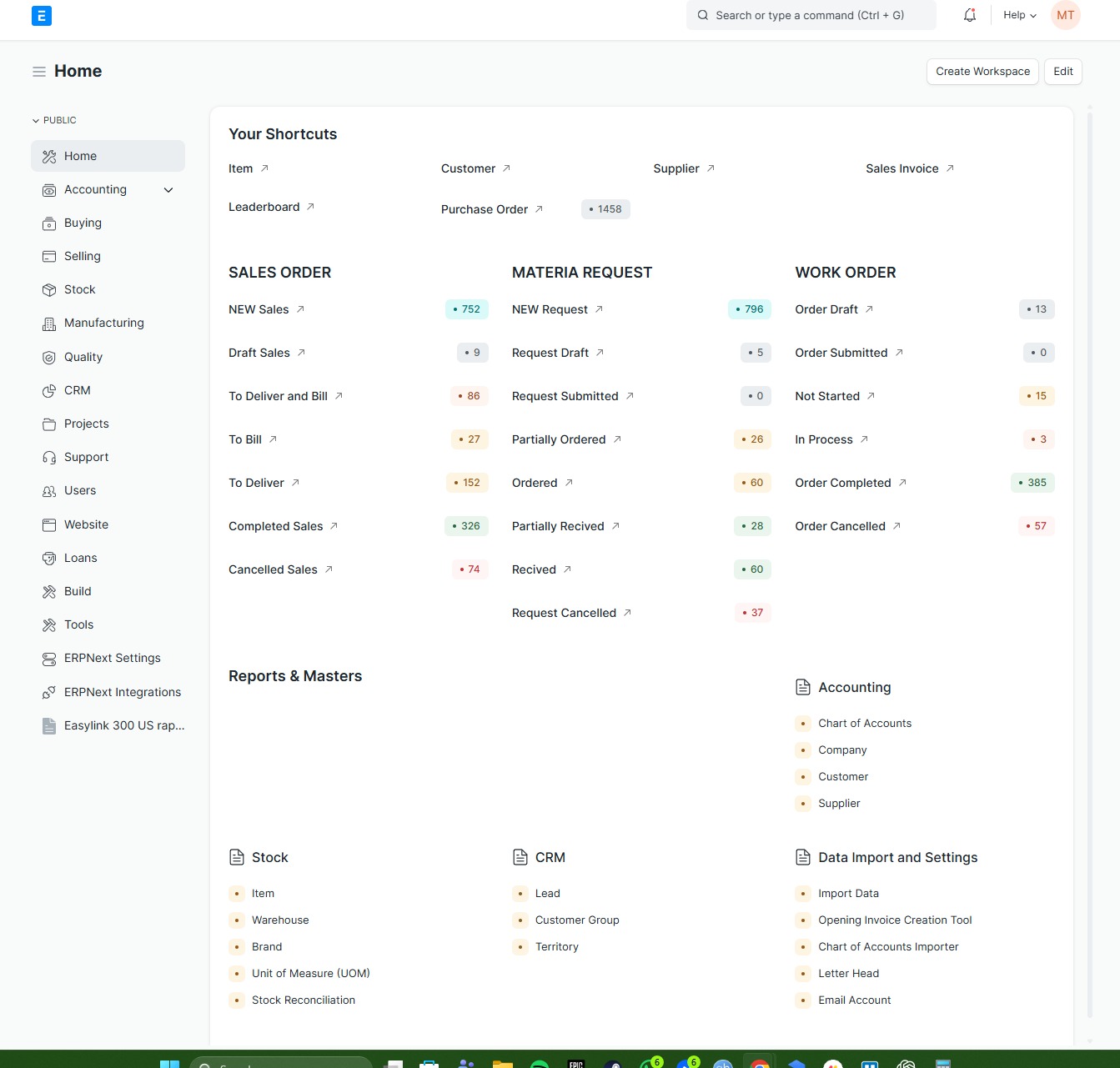
Task: Click the ERPNext logo
Action: [41, 15]
